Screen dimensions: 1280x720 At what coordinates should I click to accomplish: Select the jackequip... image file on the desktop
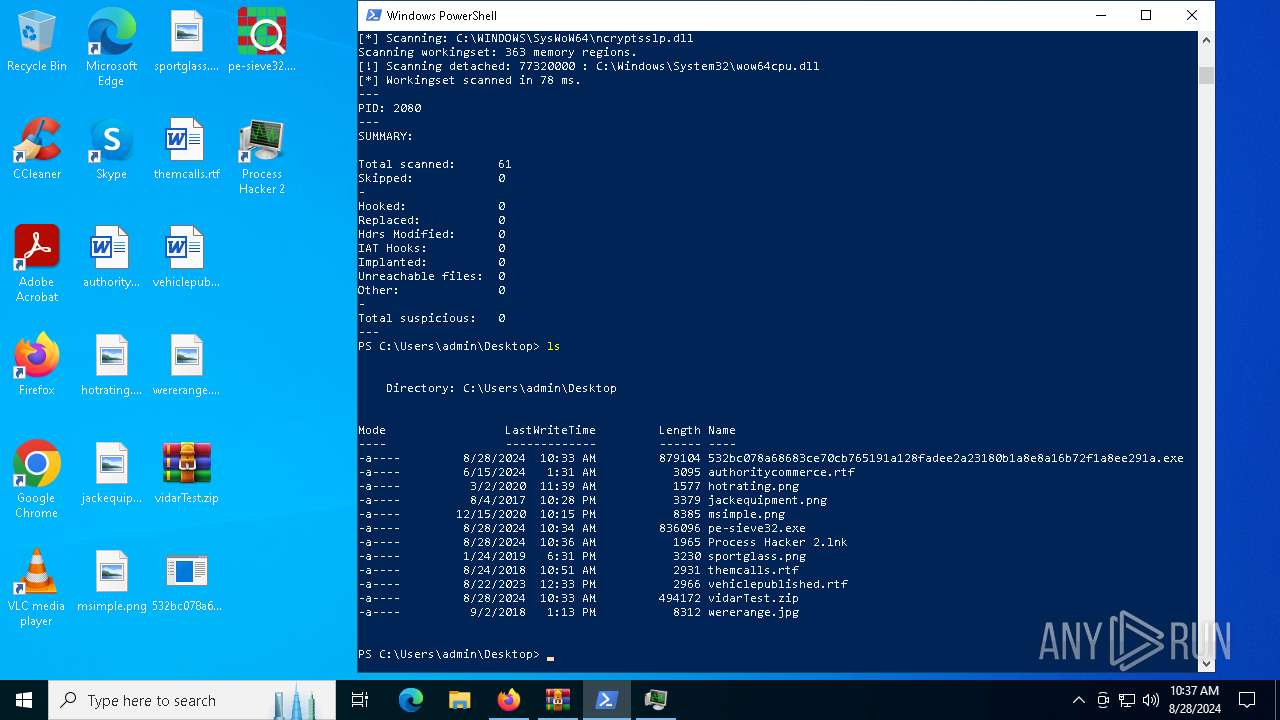click(x=111, y=474)
